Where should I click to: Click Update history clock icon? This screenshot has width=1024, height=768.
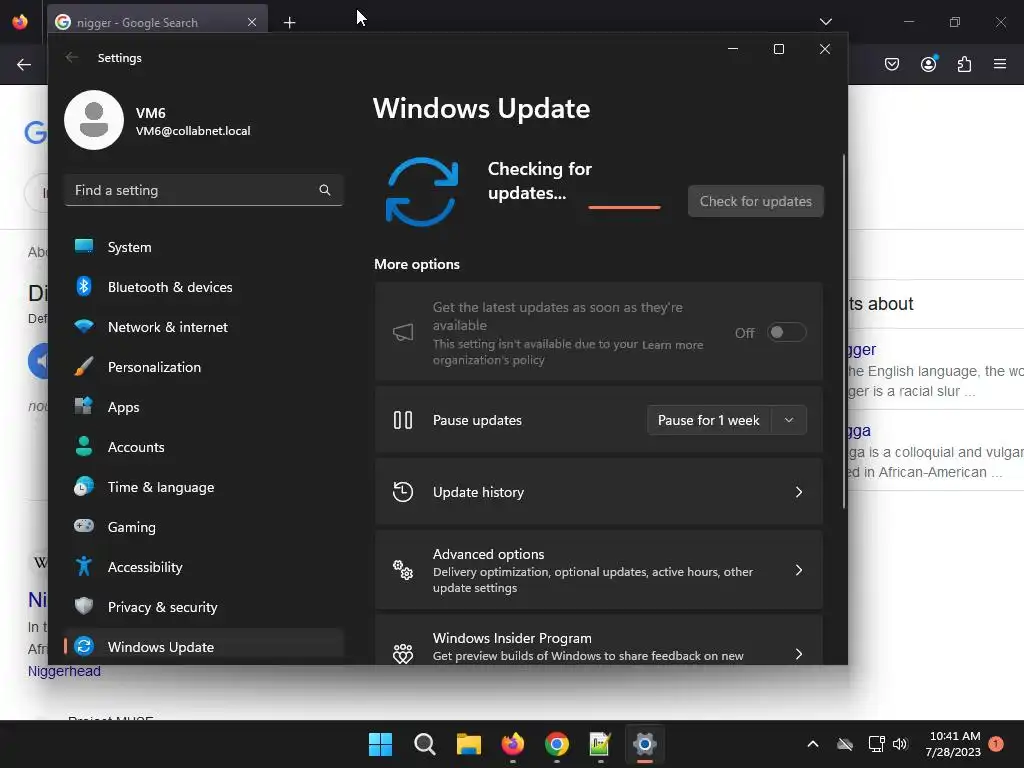pyautogui.click(x=403, y=492)
